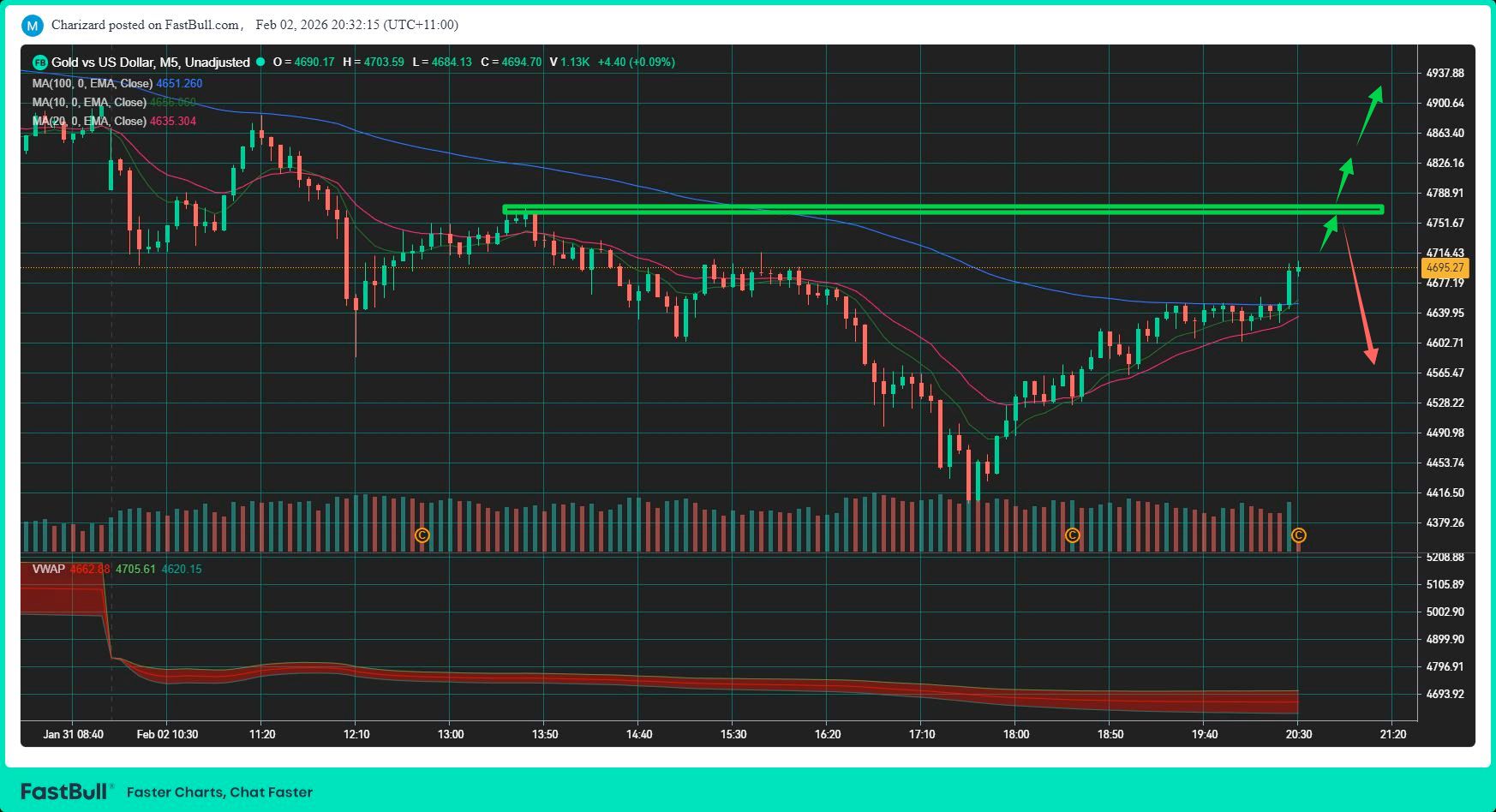
Task: Toggle the MA(10) EMA indicator legend
Action: pos(88,103)
